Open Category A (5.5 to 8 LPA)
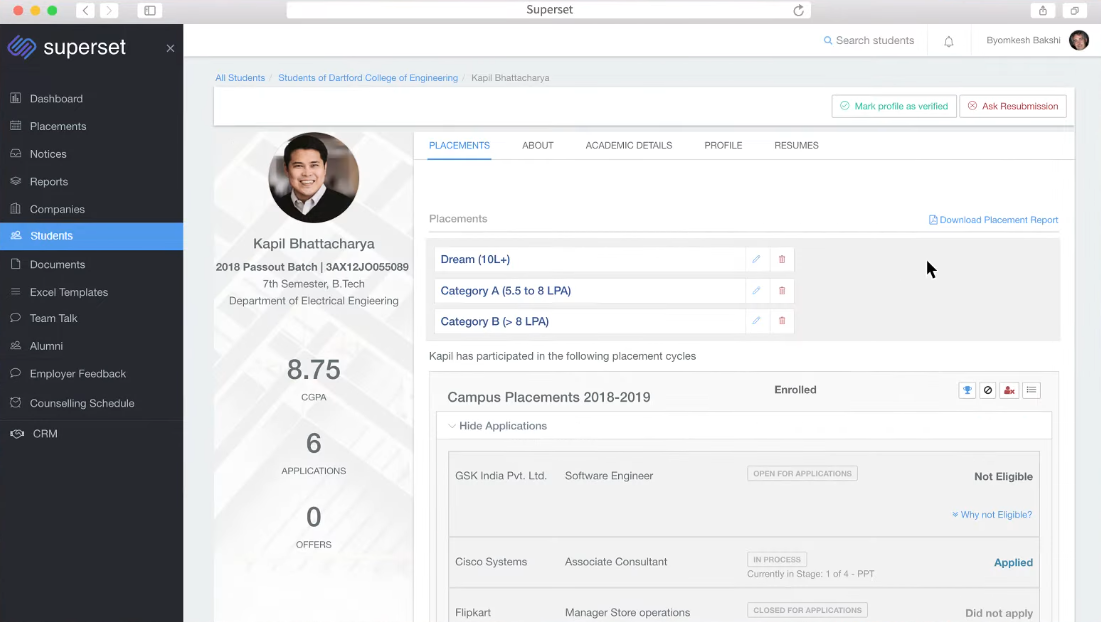This screenshot has height=622, width=1101. coord(506,291)
